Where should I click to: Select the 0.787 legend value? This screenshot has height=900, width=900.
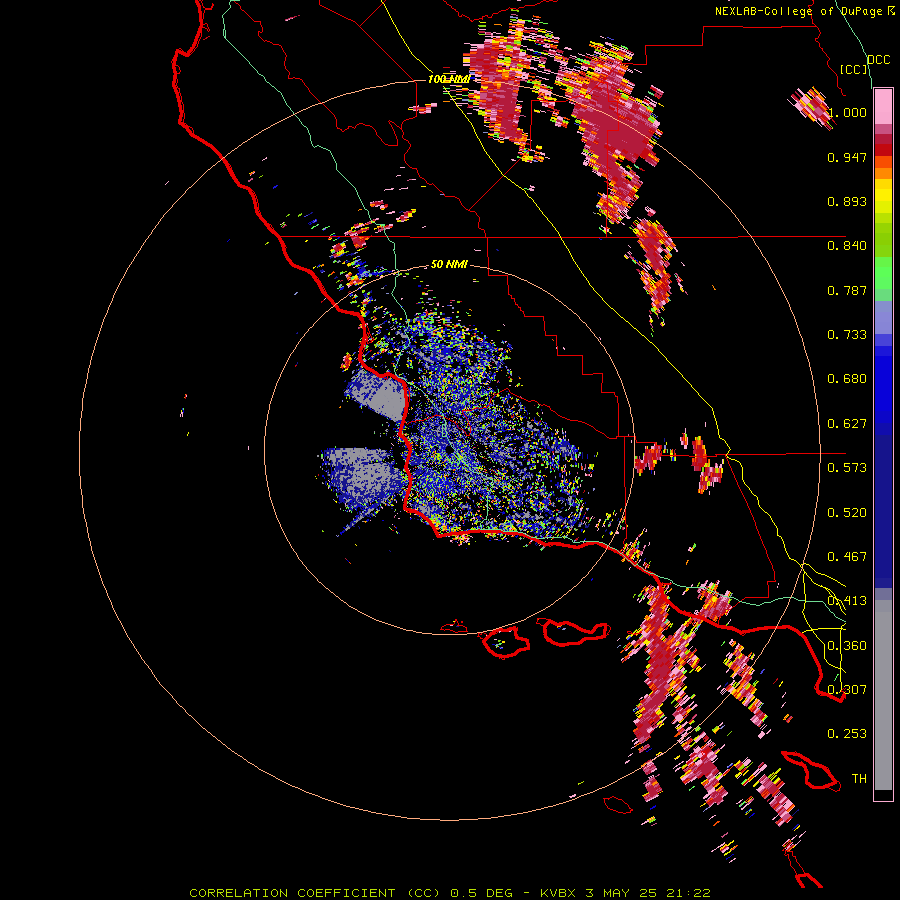[x=847, y=290]
